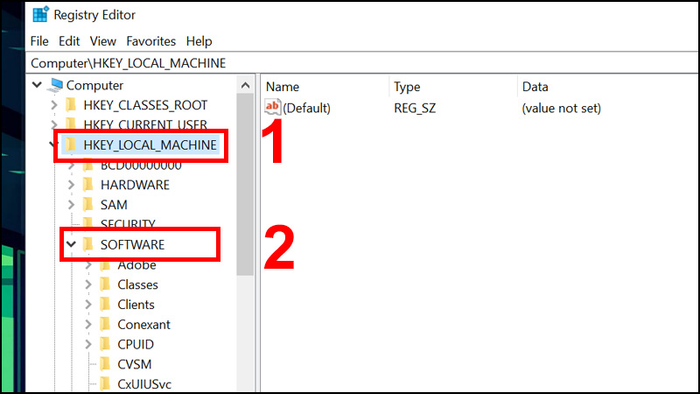This screenshot has width=700, height=394.
Task: Select the CVSM key label
Action: [134, 365]
